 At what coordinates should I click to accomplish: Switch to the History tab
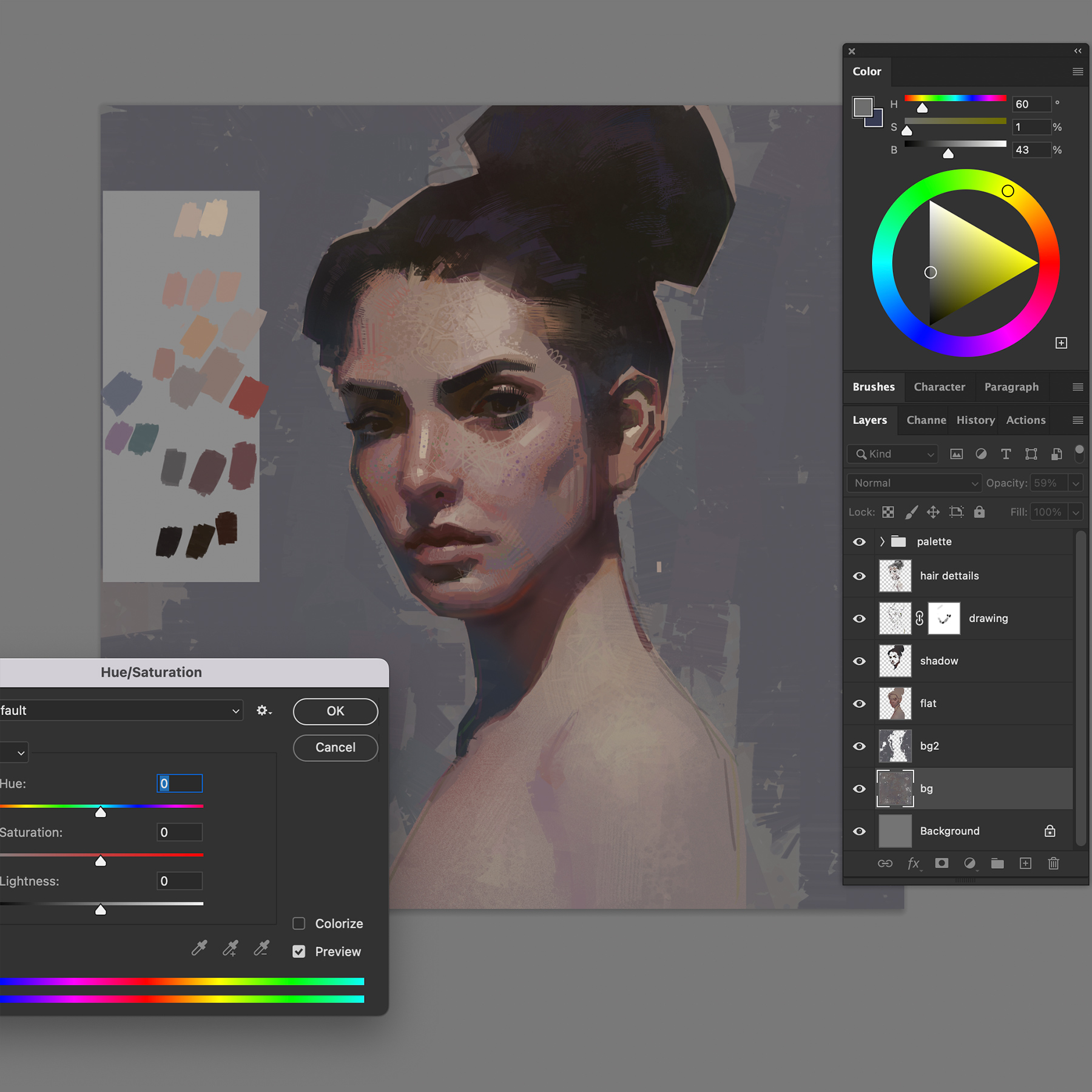click(976, 420)
